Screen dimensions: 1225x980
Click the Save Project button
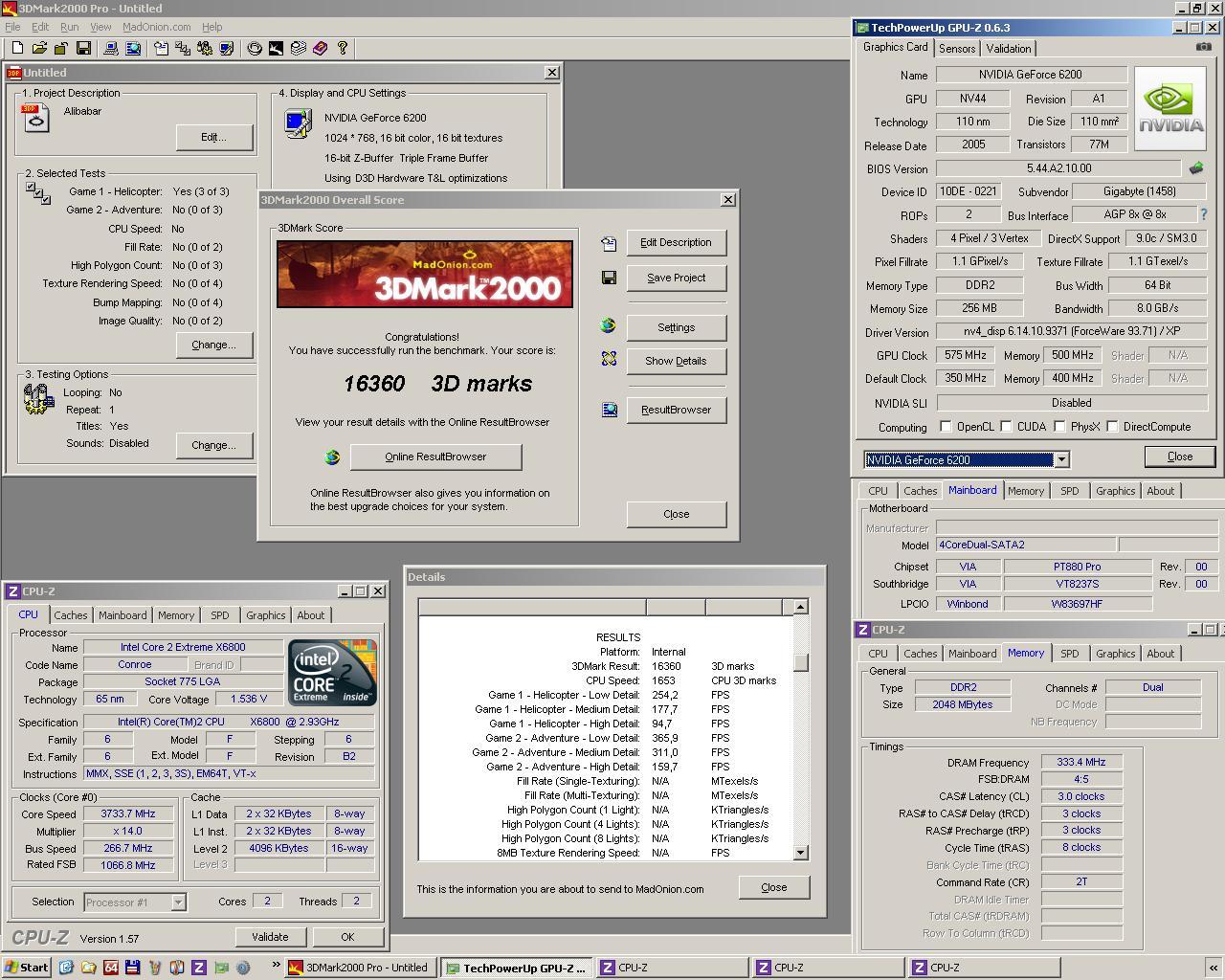676,278
